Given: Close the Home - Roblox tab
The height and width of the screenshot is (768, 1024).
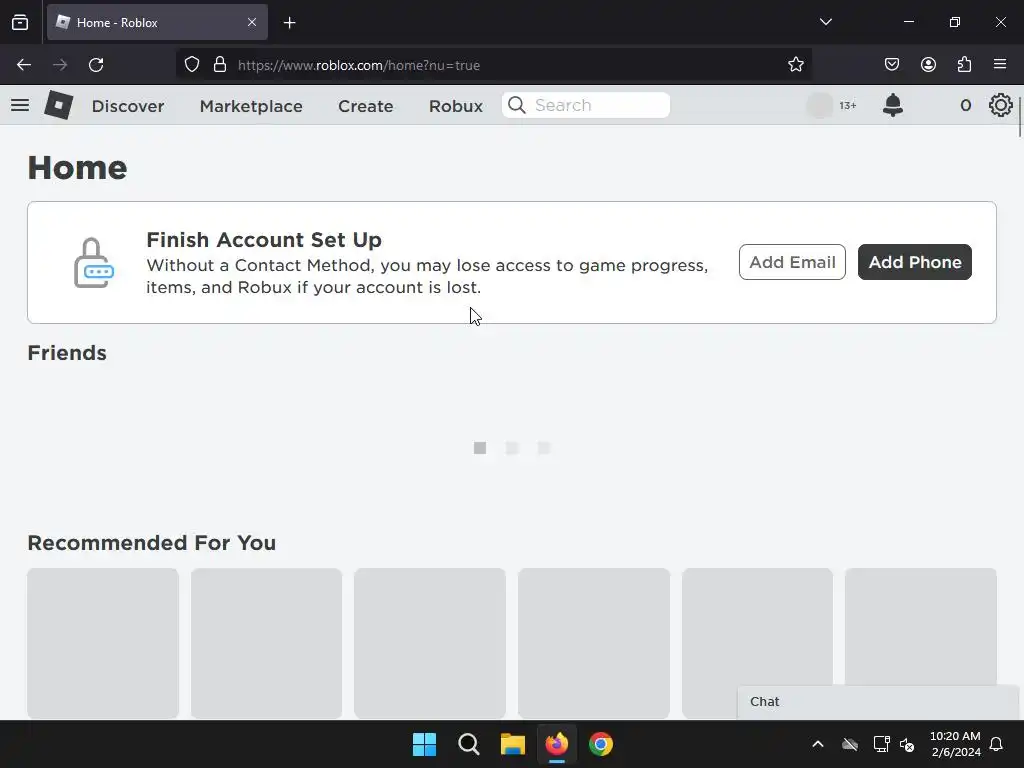Looking at the screenshot, I should click(x=252, y=22).
